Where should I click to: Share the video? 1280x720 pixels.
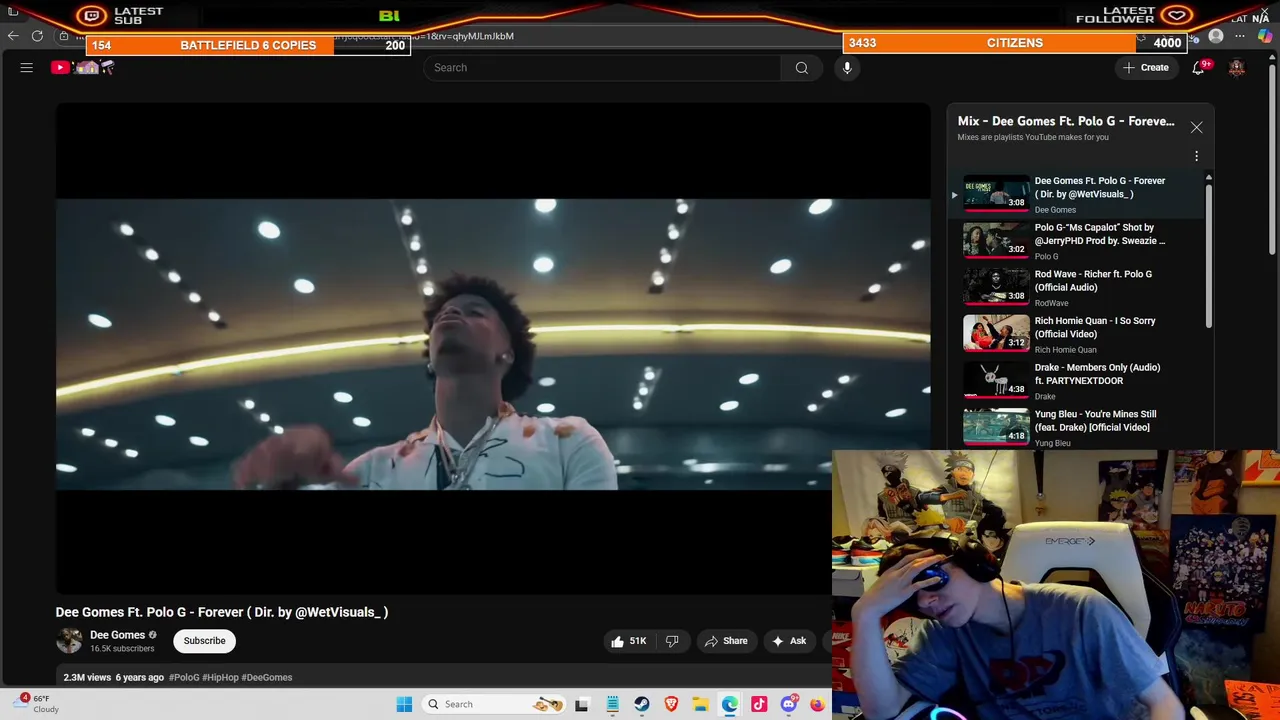[726, 641]
